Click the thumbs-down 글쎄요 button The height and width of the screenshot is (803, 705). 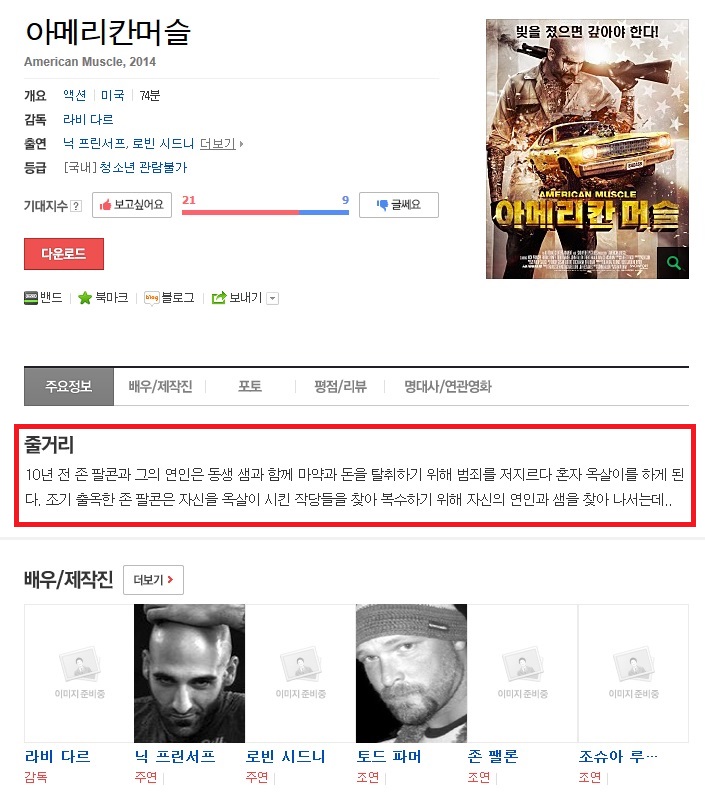coord(398,205)
